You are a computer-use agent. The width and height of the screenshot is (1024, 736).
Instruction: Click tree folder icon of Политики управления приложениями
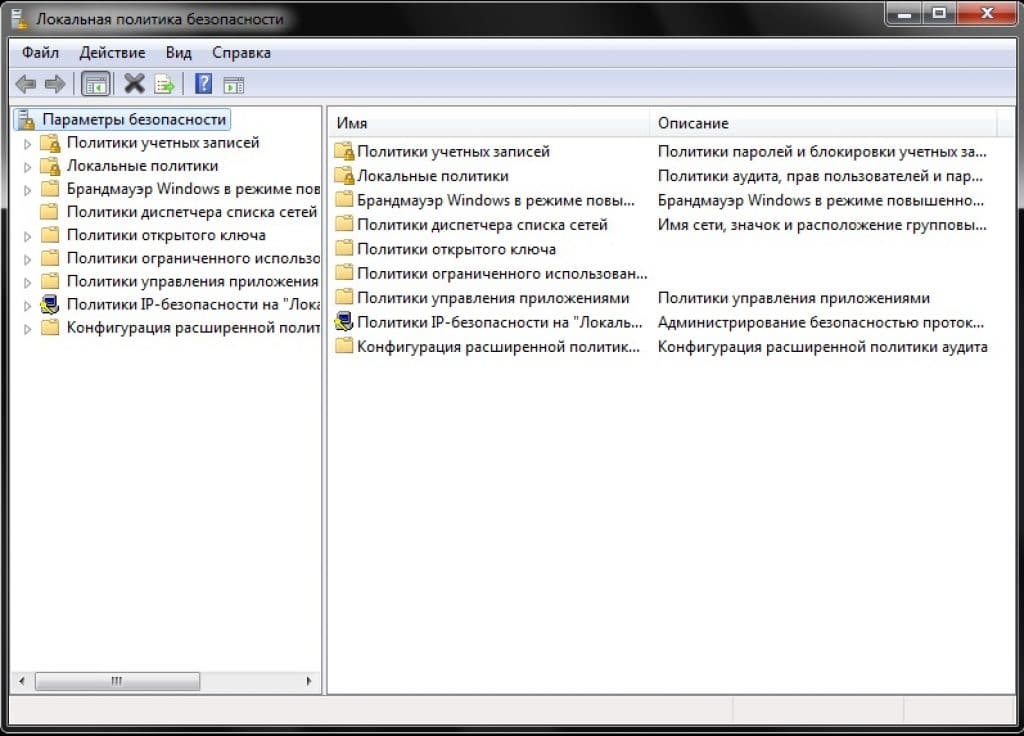click(x=50, y=281)
